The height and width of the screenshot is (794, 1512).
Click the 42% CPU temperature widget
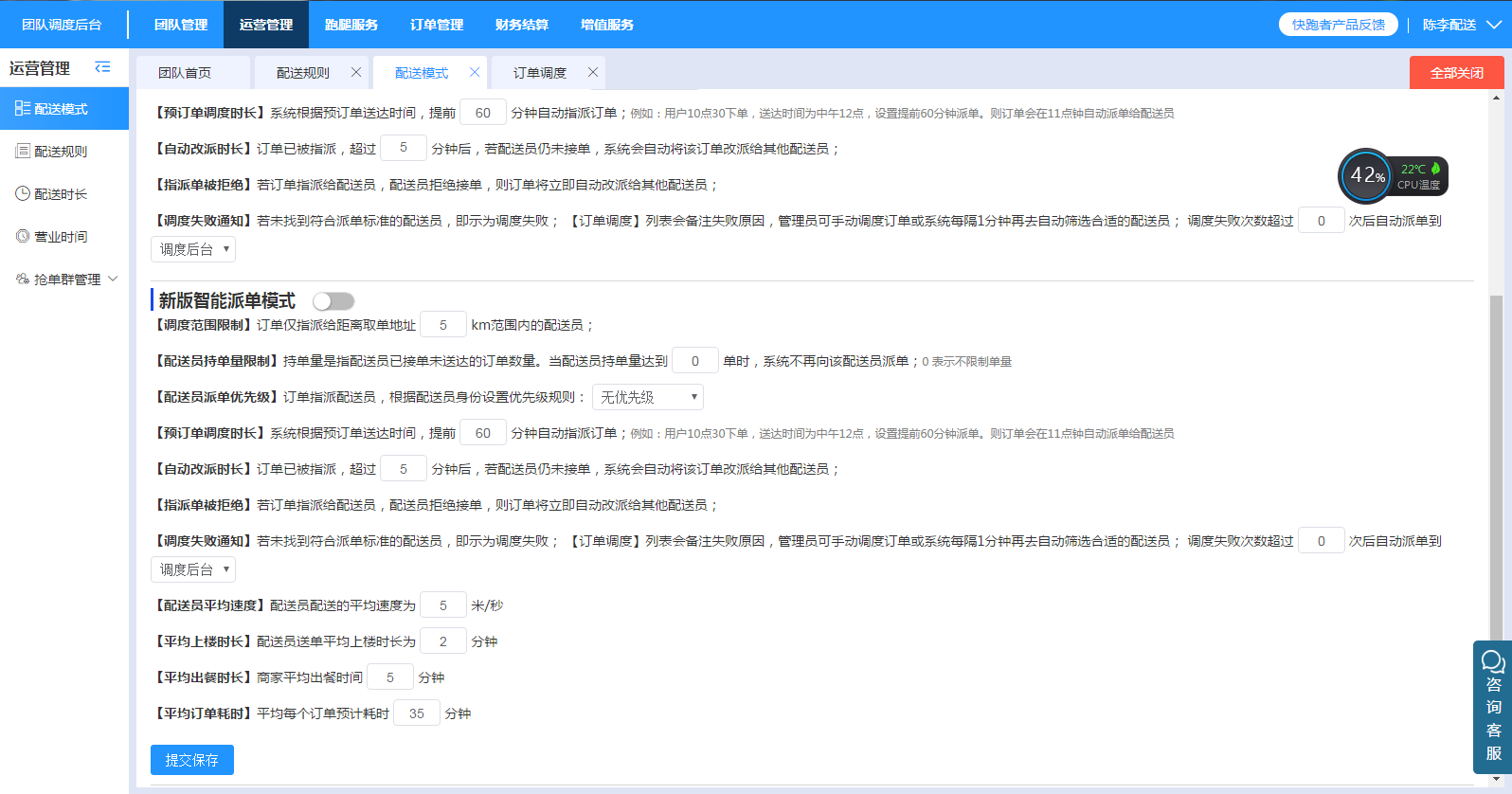1393,175
